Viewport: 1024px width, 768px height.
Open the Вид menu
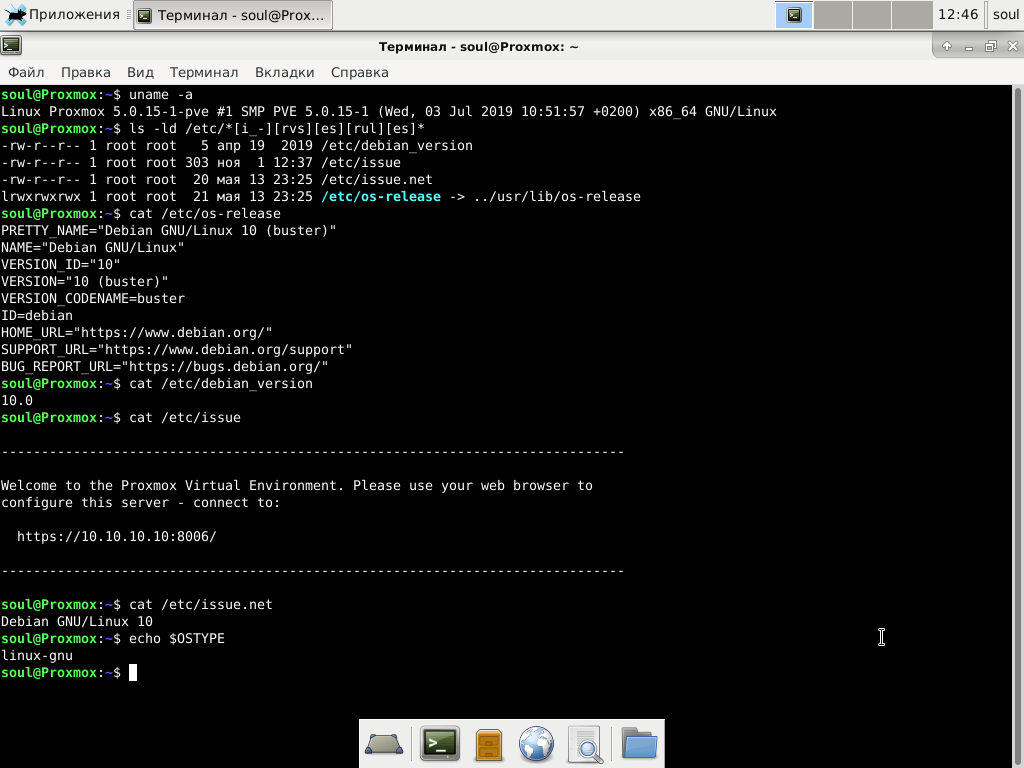tap(140, 72)
